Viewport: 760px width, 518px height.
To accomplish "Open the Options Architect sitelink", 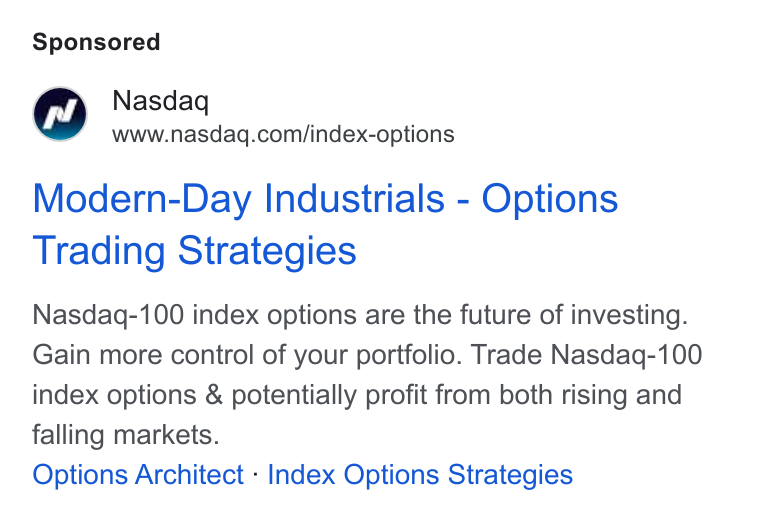I will [138, 475].
